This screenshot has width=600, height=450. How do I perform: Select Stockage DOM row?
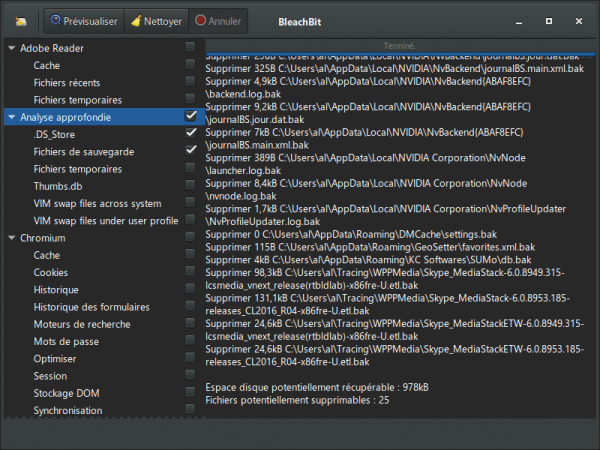pos(104,393)
